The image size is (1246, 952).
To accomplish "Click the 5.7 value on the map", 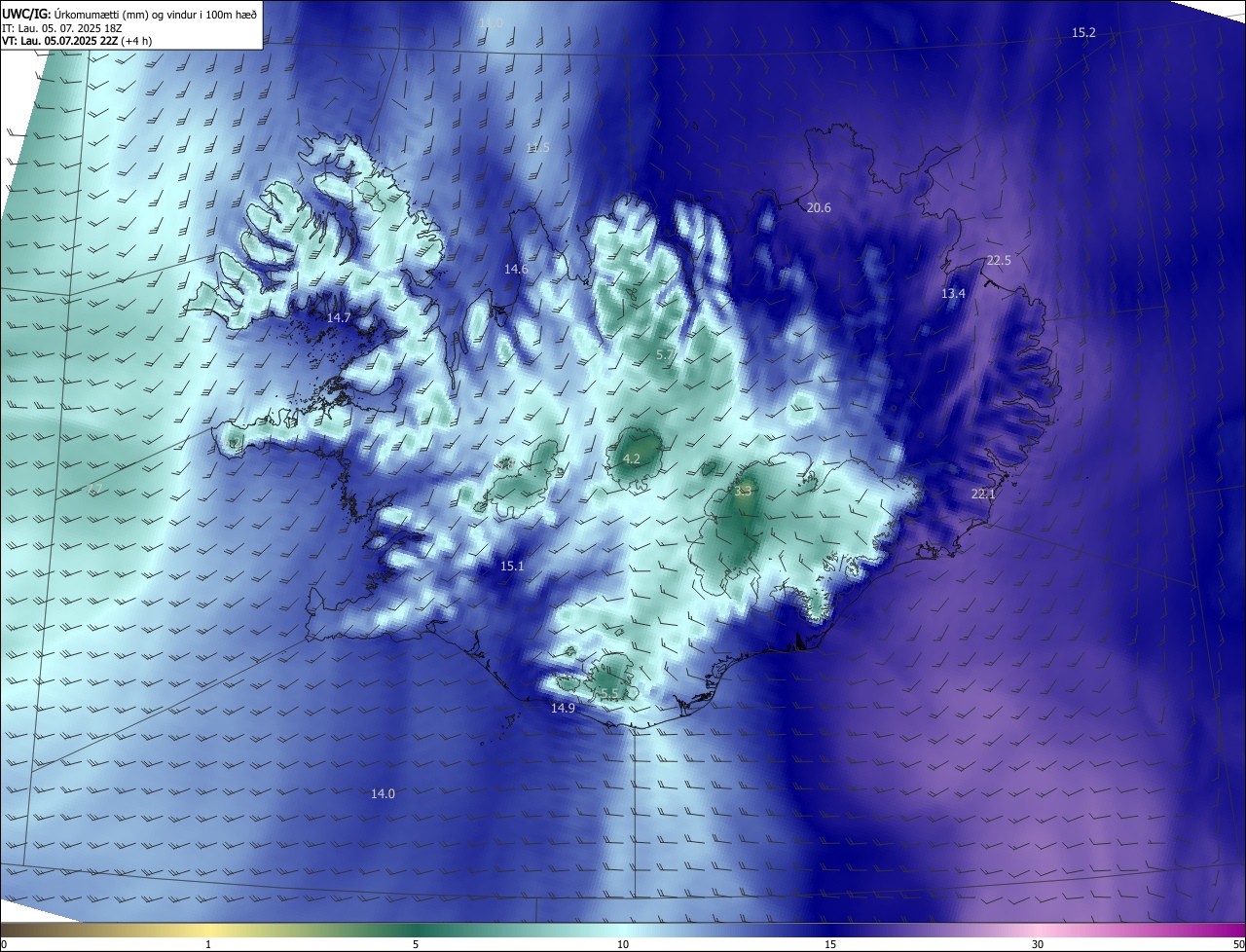I will (665, 355).
